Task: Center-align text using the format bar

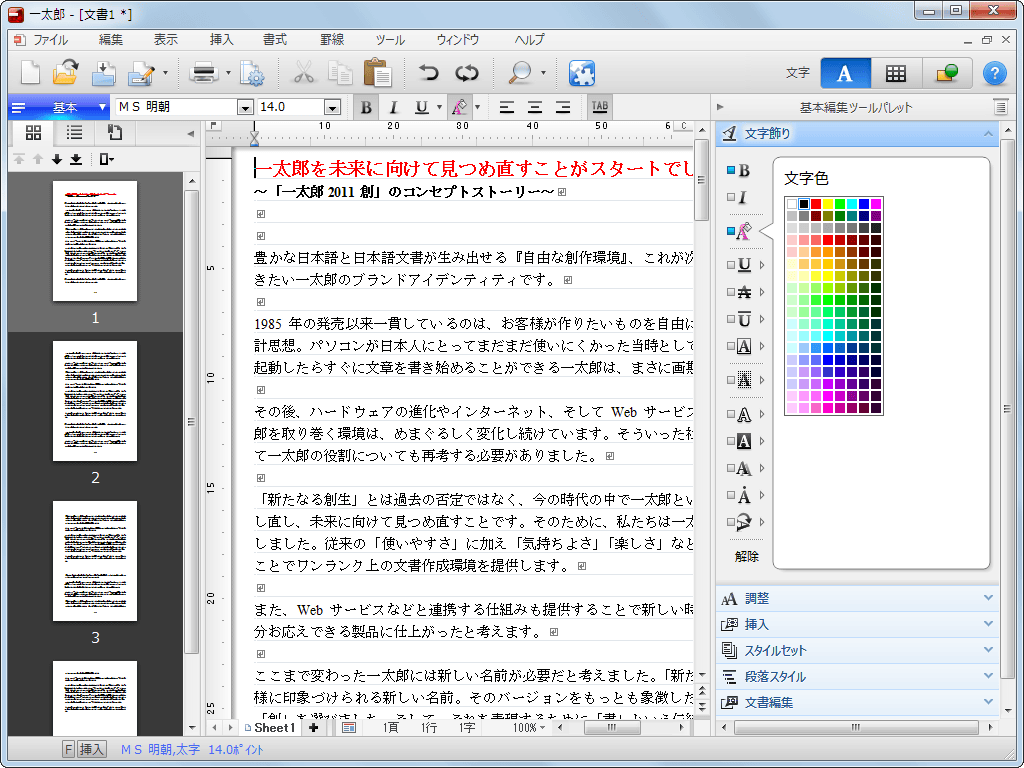Action: [535, 107]
